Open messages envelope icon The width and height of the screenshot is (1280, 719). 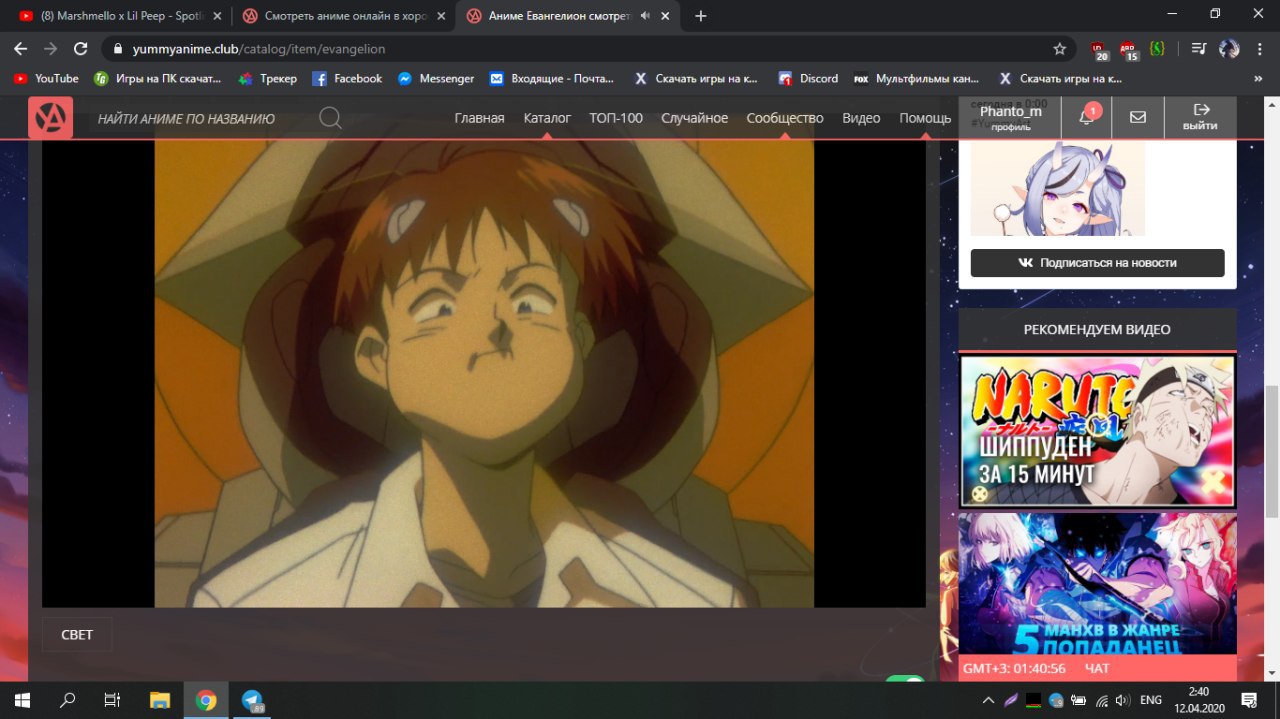point(1138,117)
